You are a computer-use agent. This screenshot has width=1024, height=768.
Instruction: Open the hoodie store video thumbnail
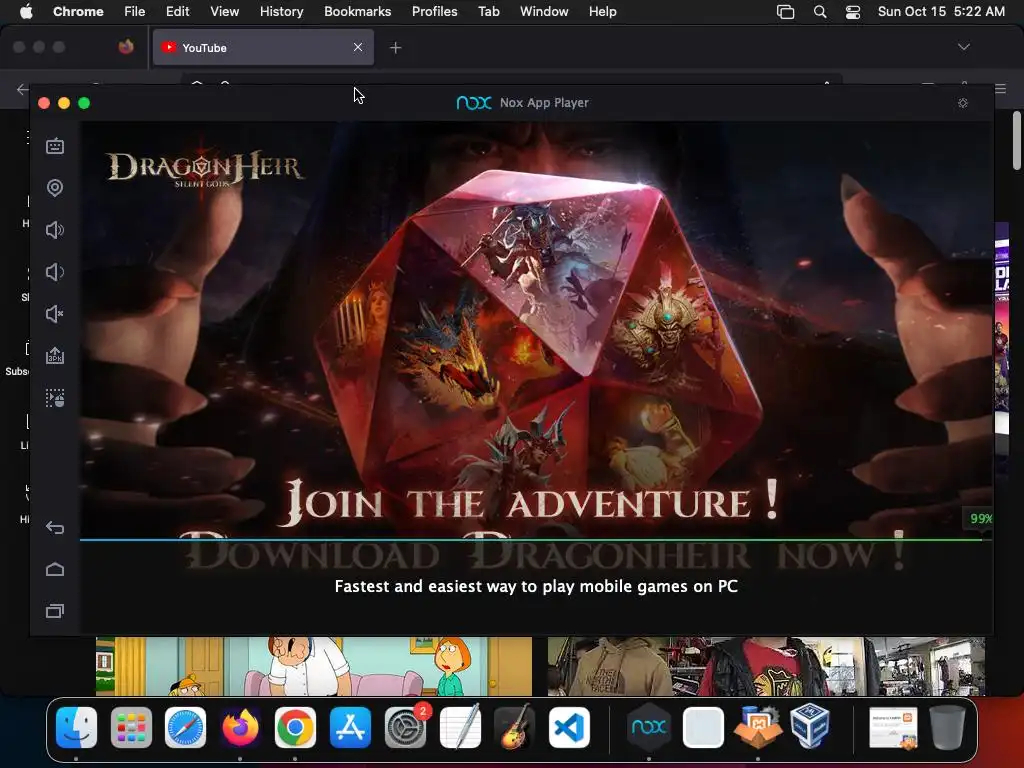pyautogui.click(x=766, y=666)
